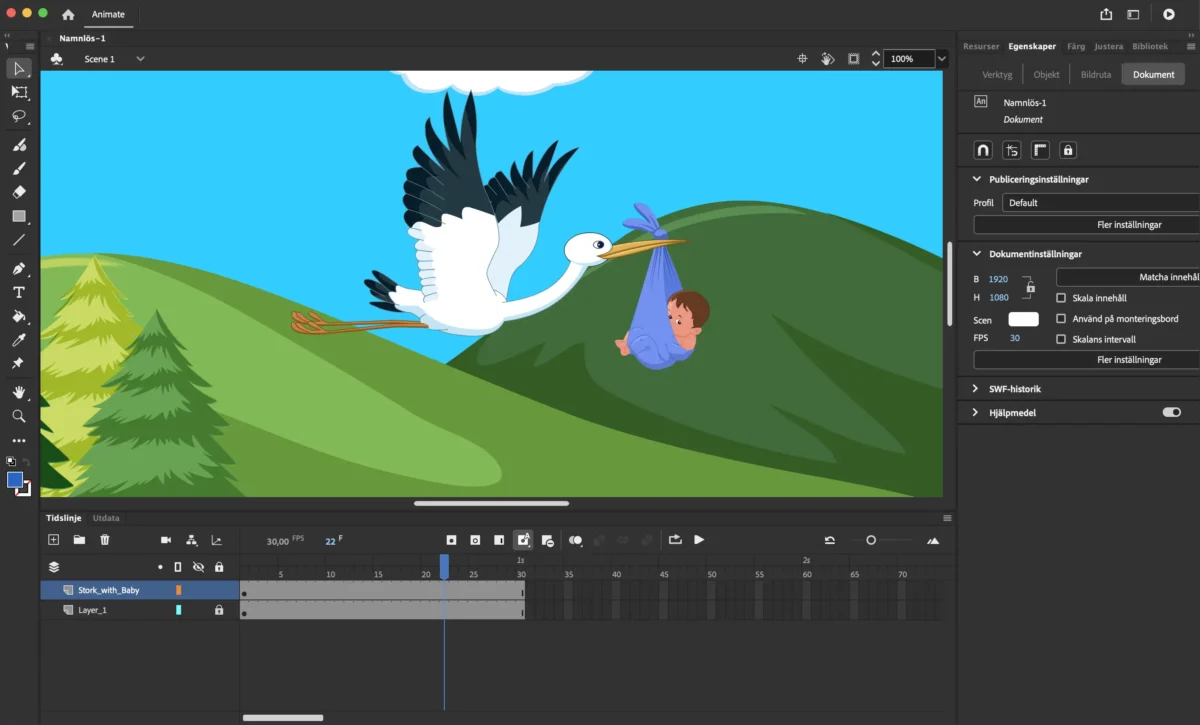Insert a keyframe on the timeline
This screenshot has width=1200, height=725.
pos(451,540)
